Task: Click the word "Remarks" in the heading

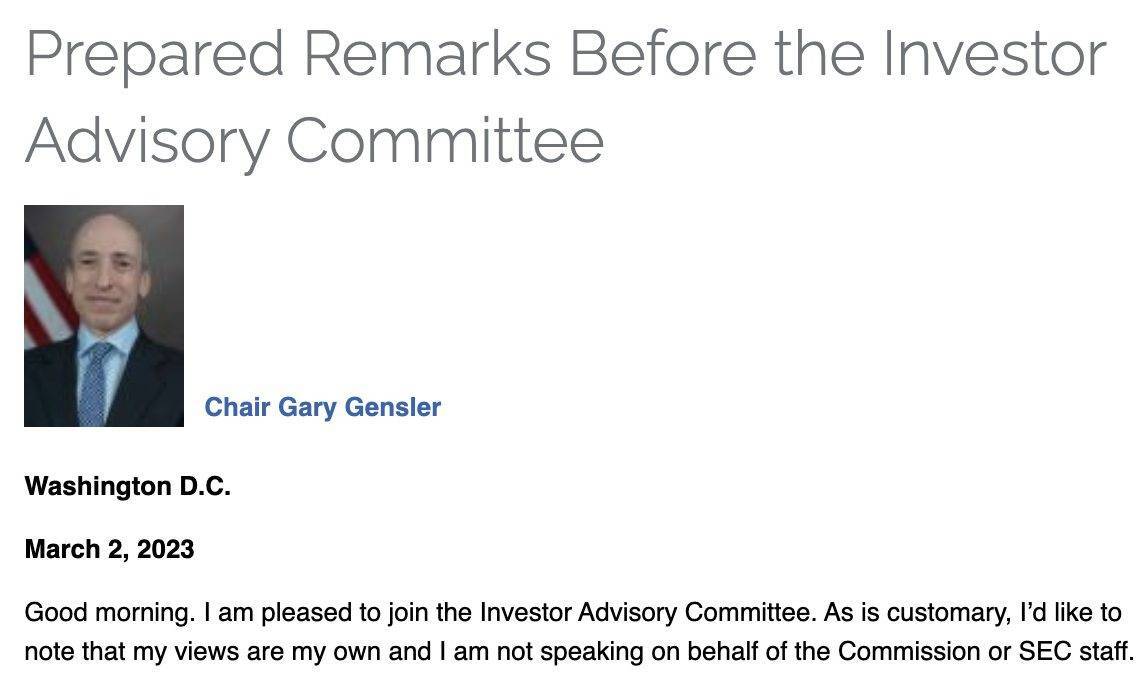Action: [x=428, y=54]
